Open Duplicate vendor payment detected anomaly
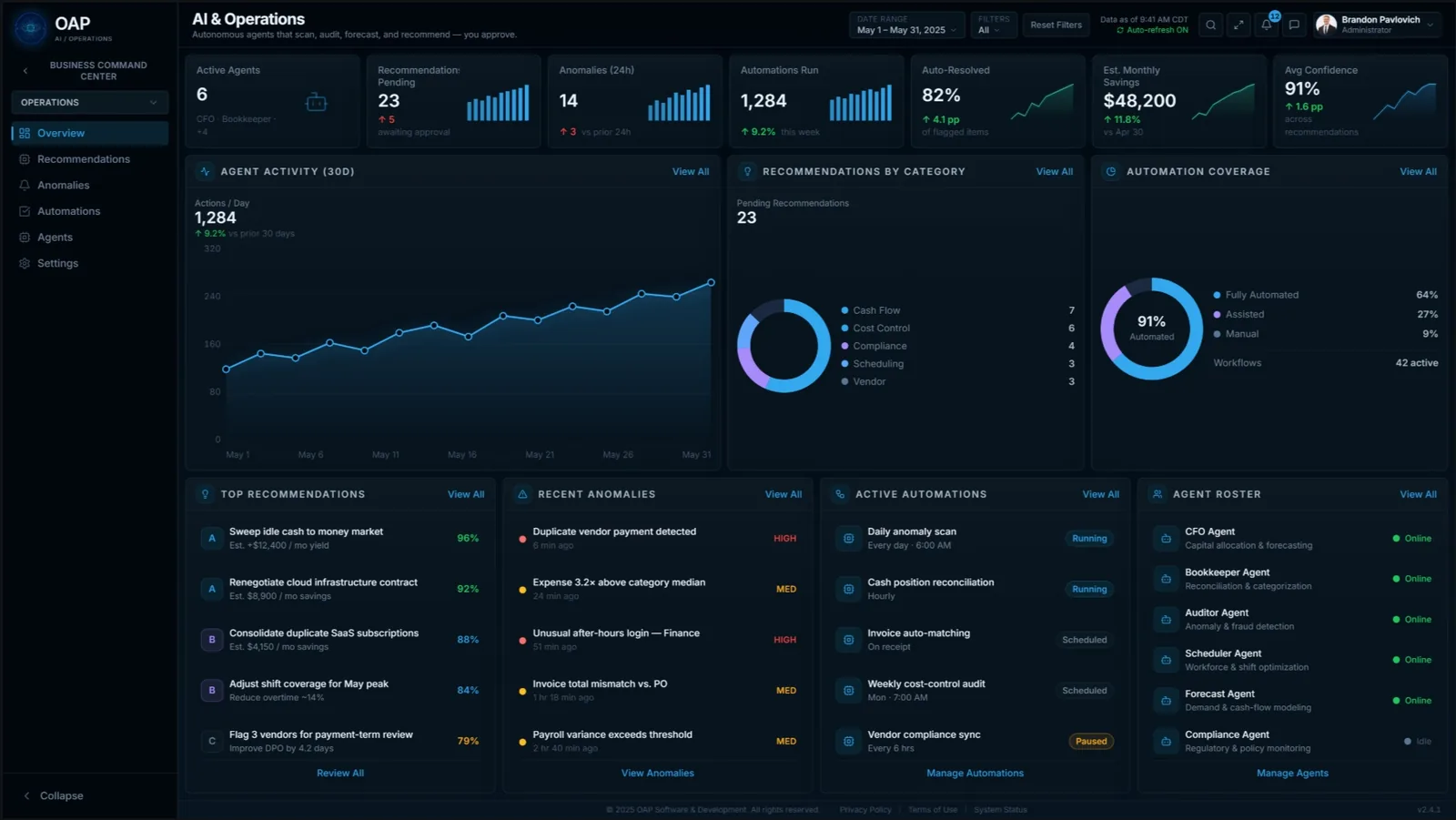The width and height of the screenshot is (1456, 820). click(658, 539)
